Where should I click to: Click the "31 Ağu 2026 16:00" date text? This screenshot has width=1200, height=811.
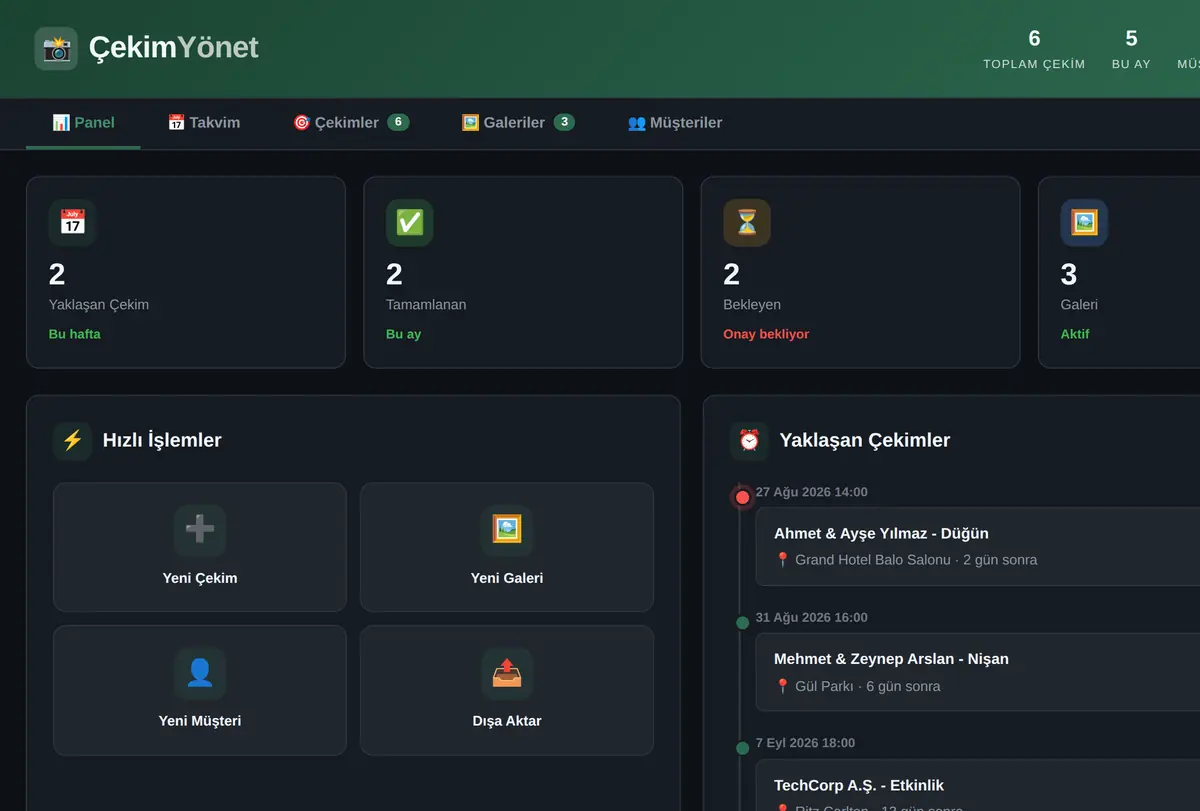(812, 617)
